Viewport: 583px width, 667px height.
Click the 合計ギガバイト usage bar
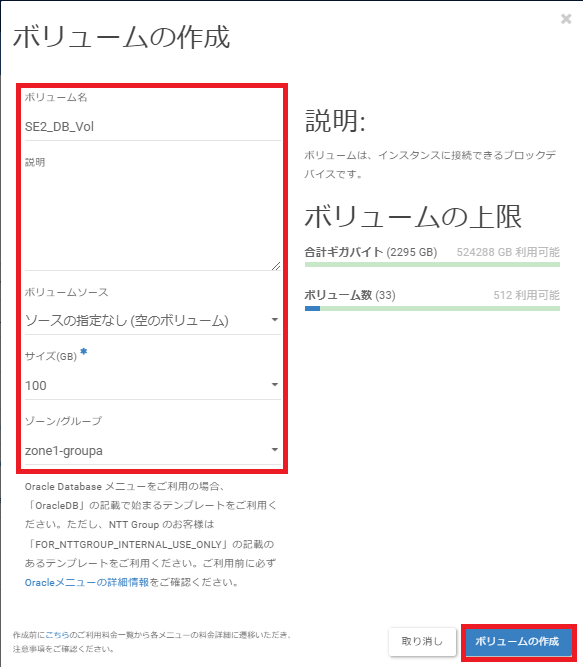pyautogui.click(x=432, y=265)
